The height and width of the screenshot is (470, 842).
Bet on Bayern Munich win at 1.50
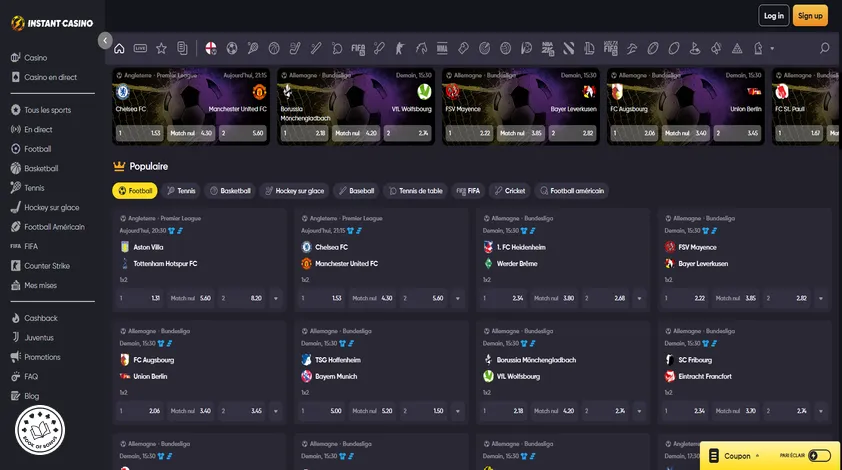point(424,411)
